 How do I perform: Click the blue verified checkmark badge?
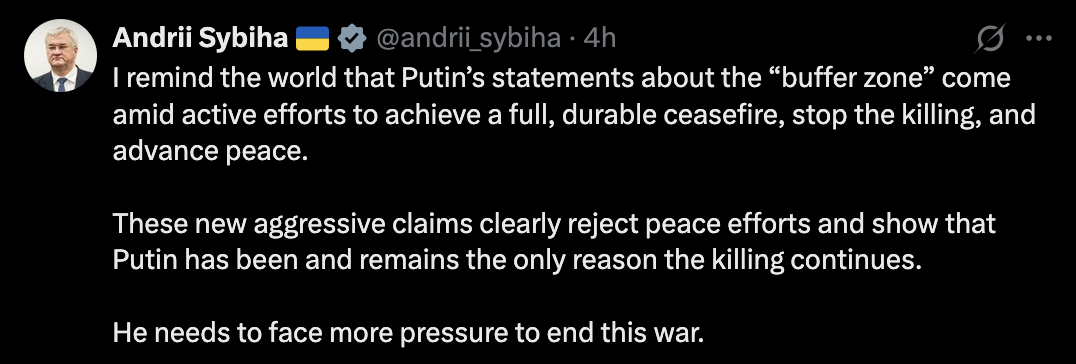click(x=351, y=39)
